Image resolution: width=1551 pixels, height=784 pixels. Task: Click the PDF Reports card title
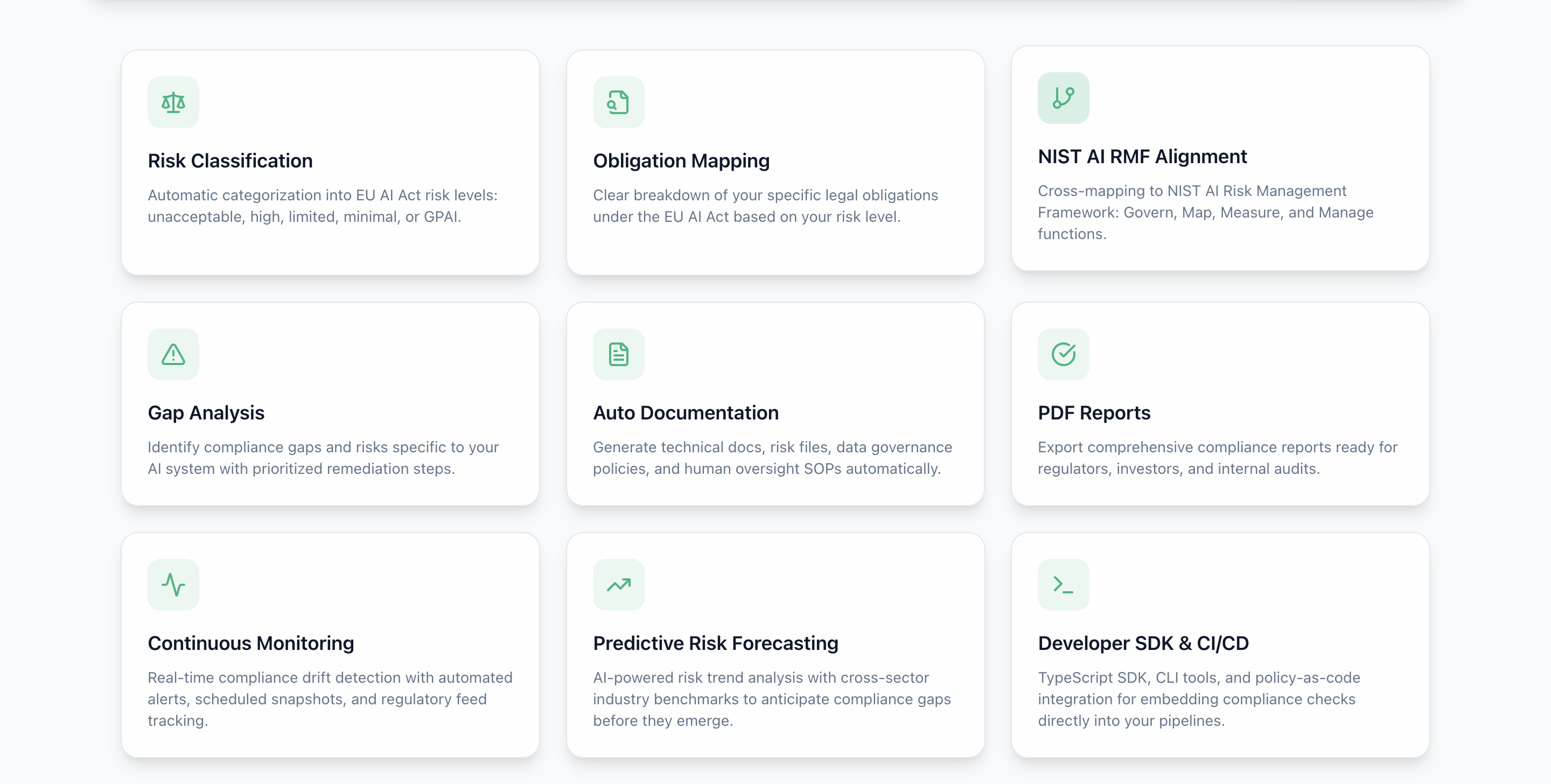pyautogui.click(x=1094, y=412)
